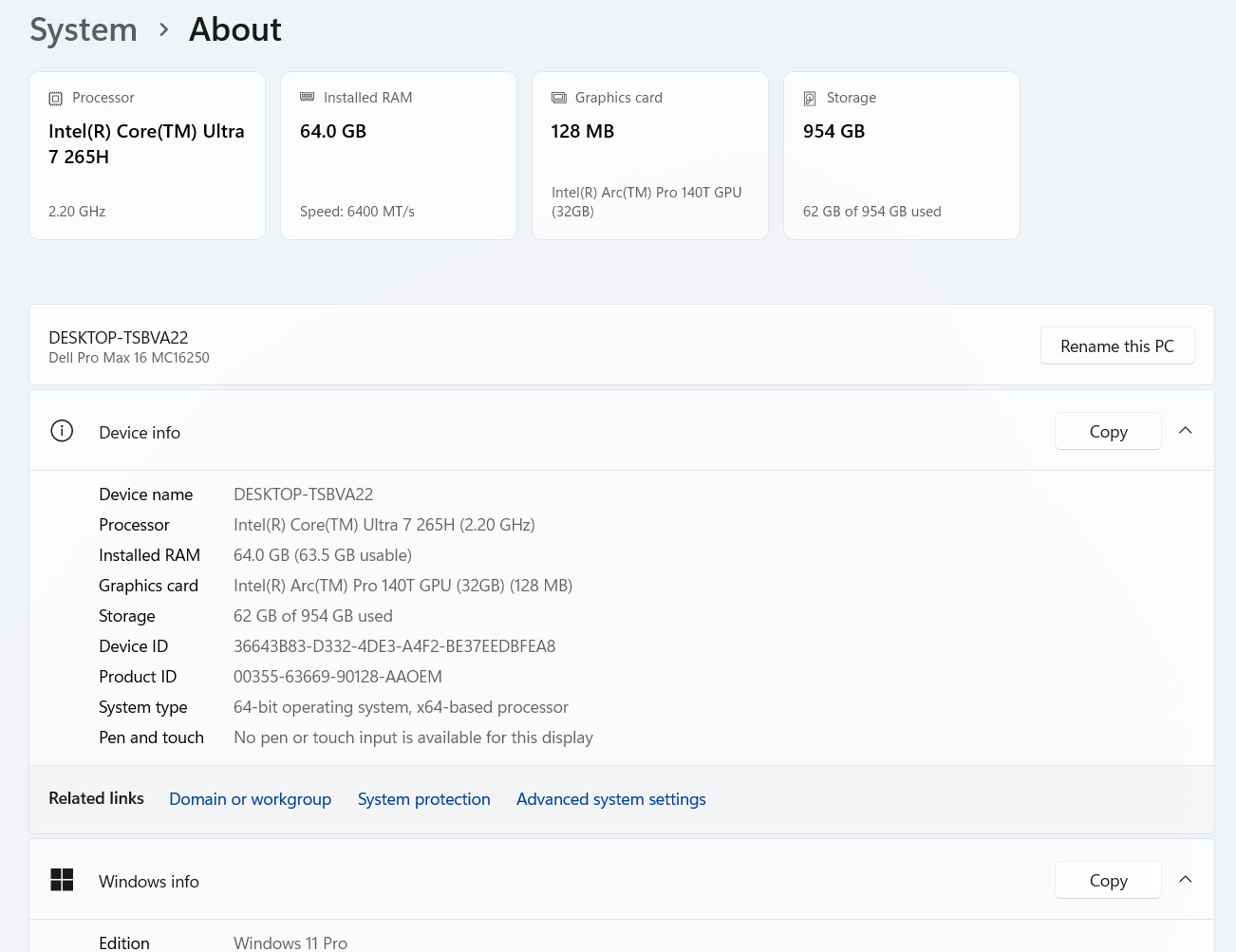Click Speed: 6400 MT/s in RAM card
The width and height of the screenshot is (1236, 952).
coord(357,212)
